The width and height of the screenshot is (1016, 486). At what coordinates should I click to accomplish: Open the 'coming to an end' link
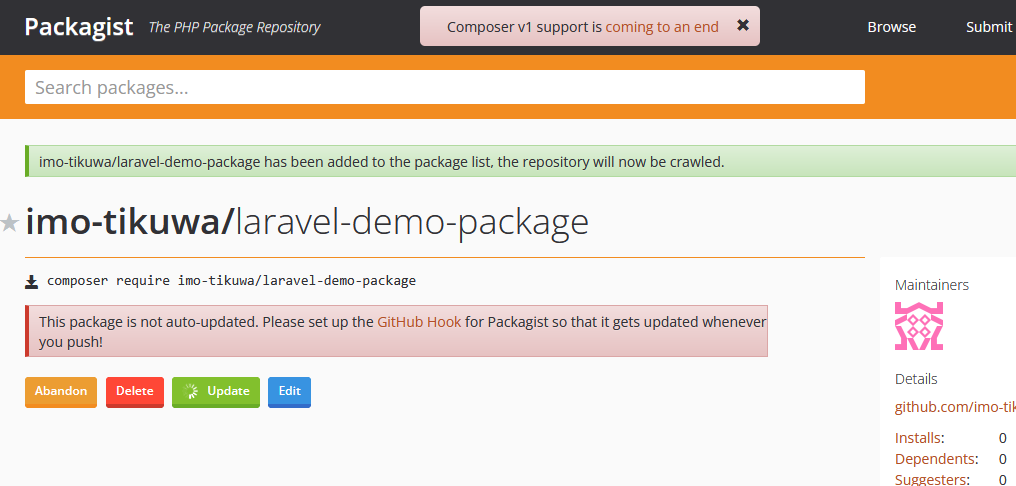click(x=662, y=27)
